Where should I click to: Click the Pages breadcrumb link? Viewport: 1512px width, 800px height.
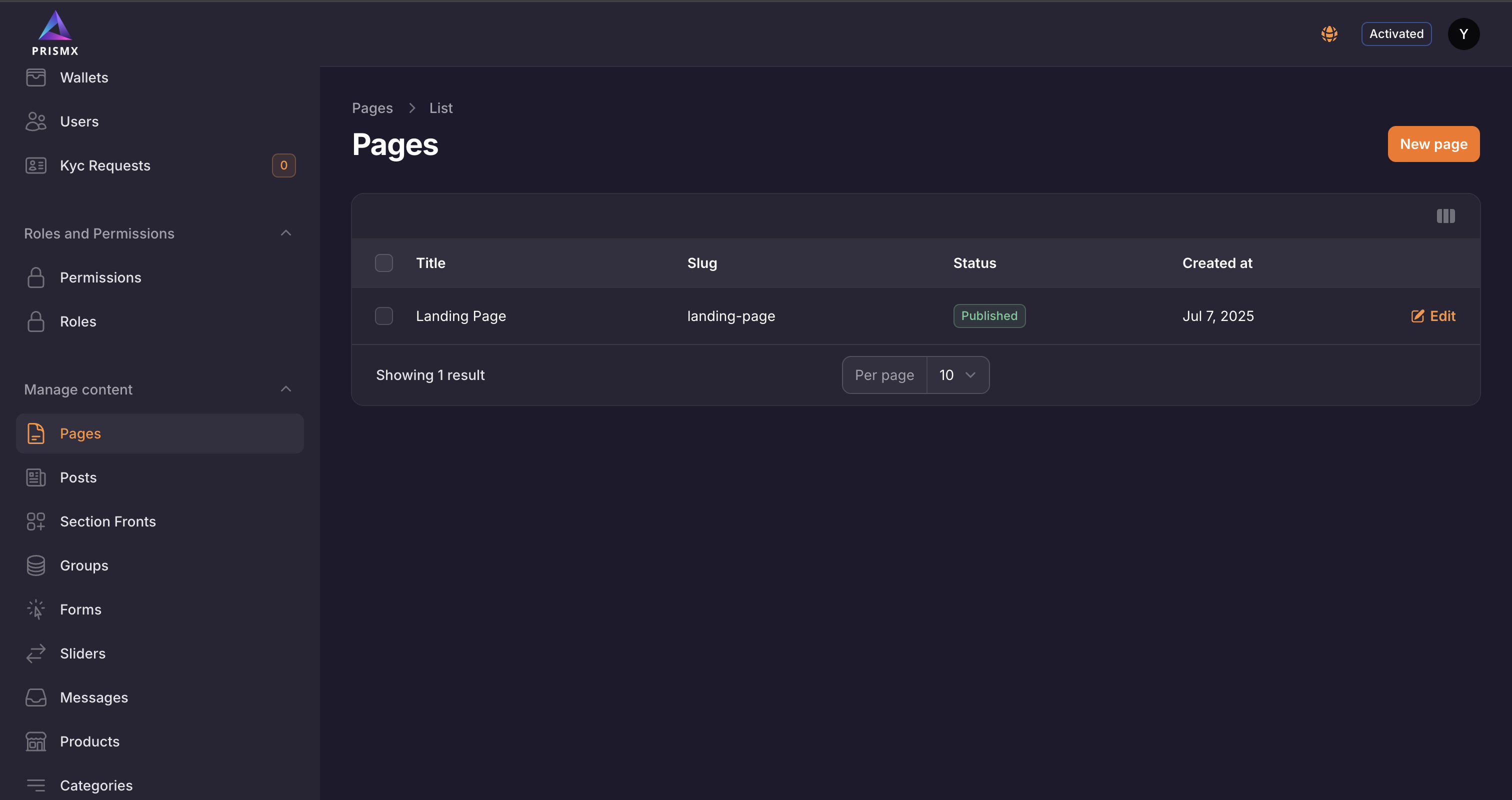[372, 108]
